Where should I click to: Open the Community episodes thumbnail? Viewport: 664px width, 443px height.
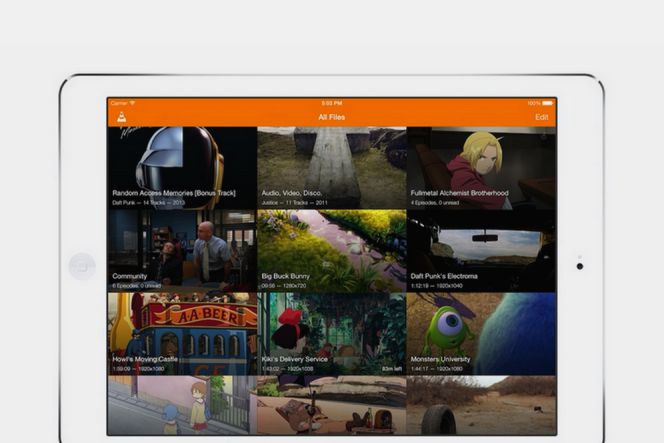point(182,251)
